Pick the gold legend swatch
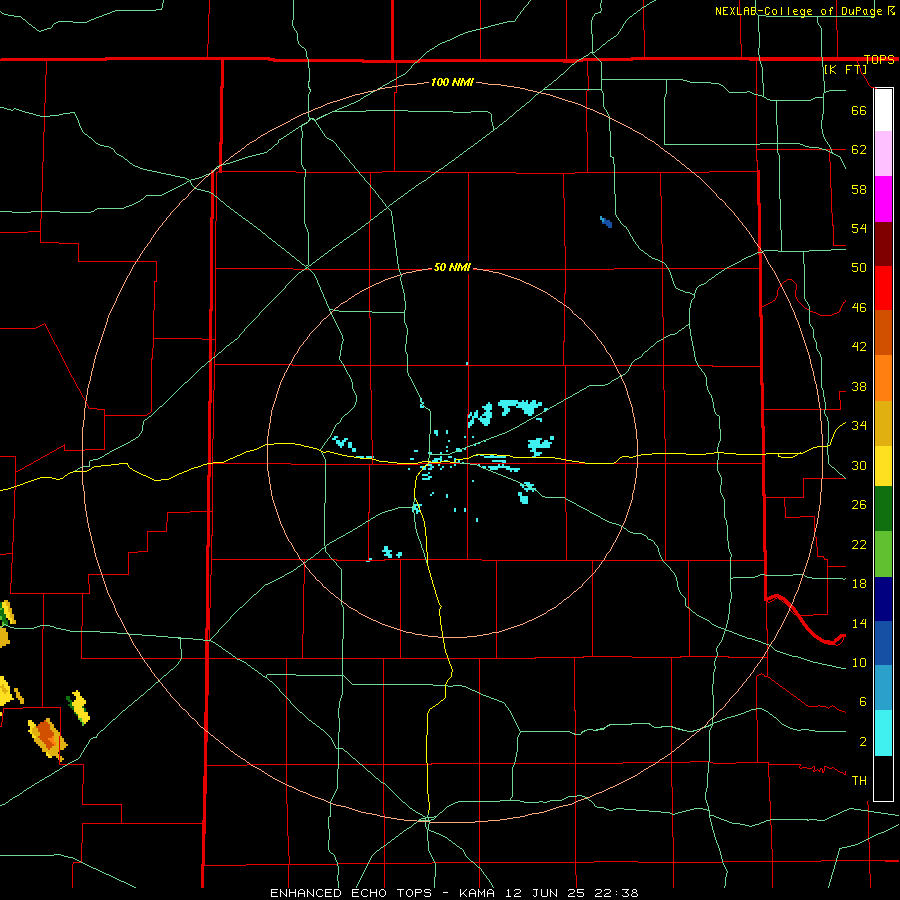This screenshot has height=900, width=900. coord(883,423)
